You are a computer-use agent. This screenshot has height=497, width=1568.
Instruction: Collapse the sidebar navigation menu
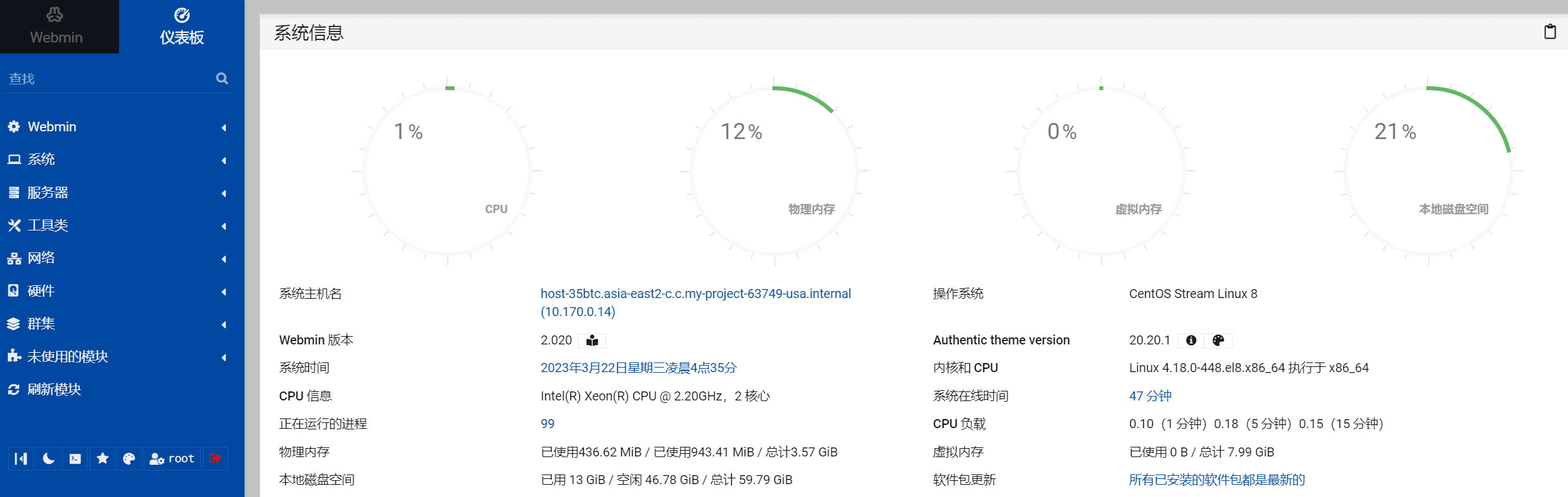21,458
